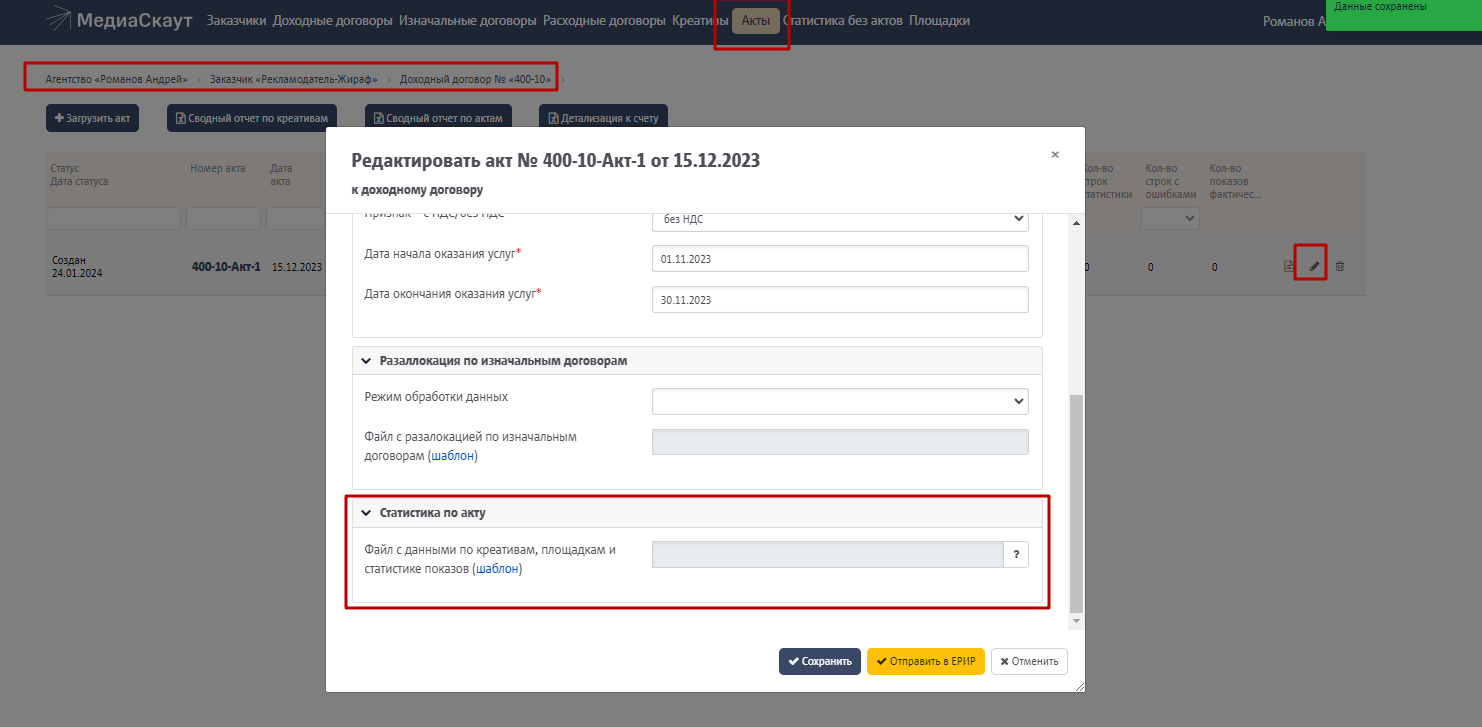This screenshot has width=1482, height=727.
Task: Open the 'Режим обработки данных' dropdown
Action: pos(840,401)
